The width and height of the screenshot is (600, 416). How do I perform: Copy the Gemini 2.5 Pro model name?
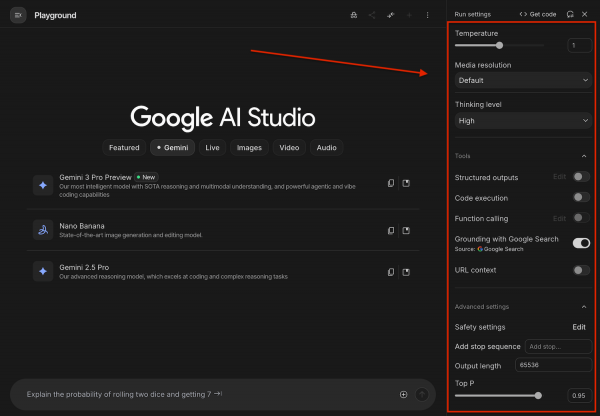click(x=391, y=272)
